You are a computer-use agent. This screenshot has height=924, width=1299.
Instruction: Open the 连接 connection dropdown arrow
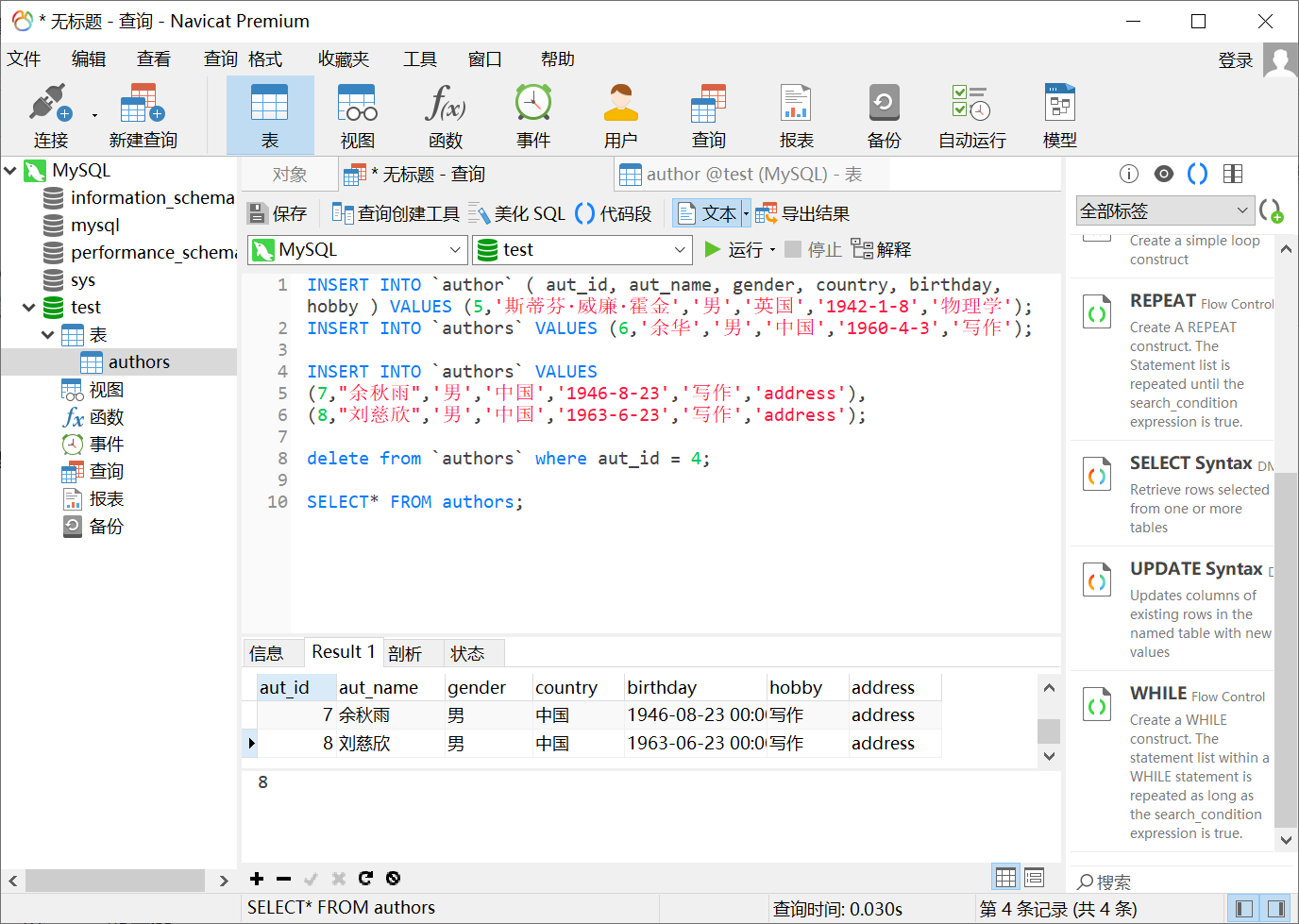tap(94, 115)
